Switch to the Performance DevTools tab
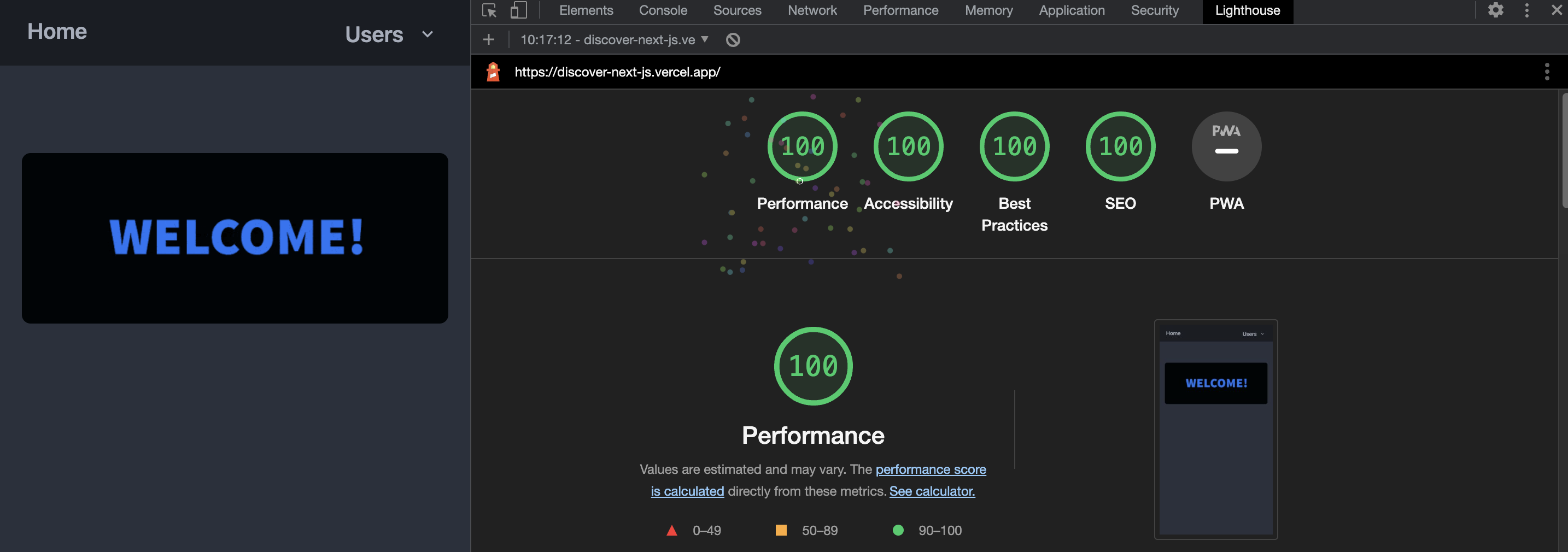The image size is (1568, 552). pos(900,10)
